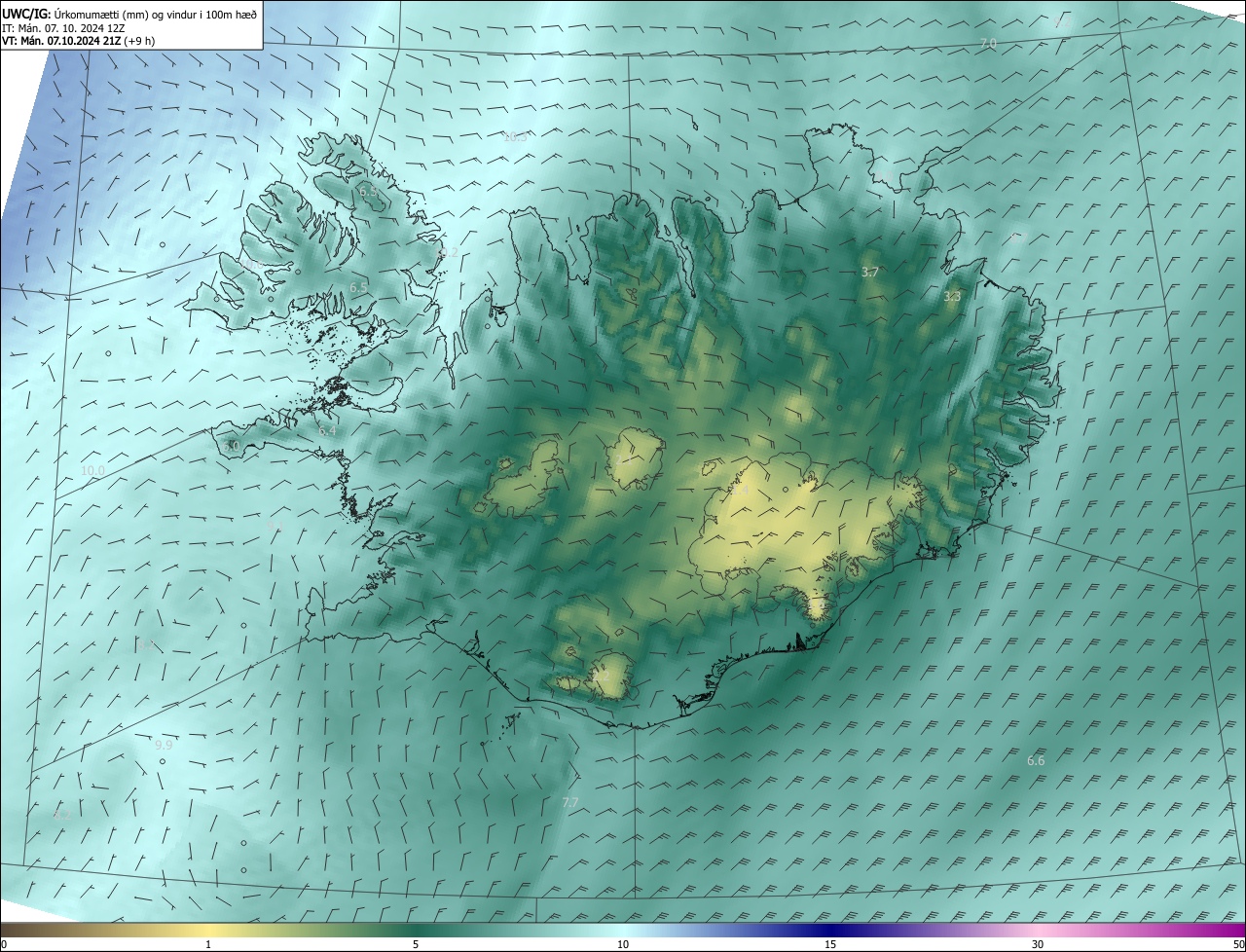Click the map value label '6.6'

coord(1036,760)
